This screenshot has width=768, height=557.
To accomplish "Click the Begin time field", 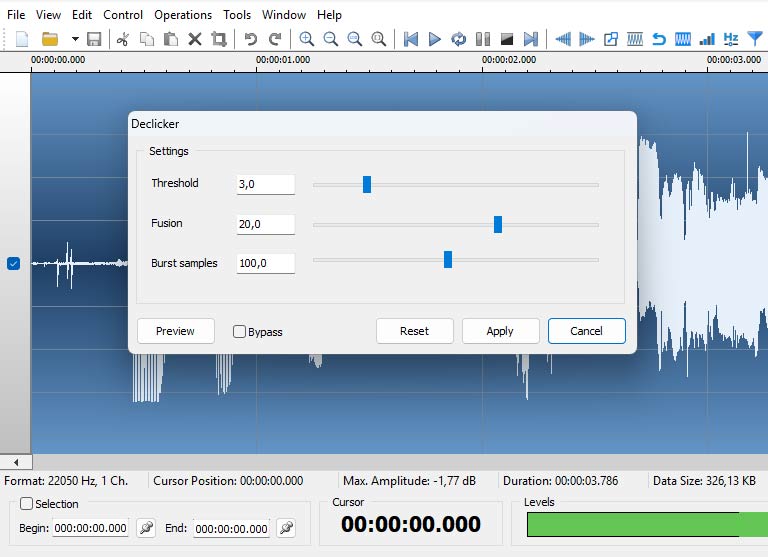I will [91, 528].
